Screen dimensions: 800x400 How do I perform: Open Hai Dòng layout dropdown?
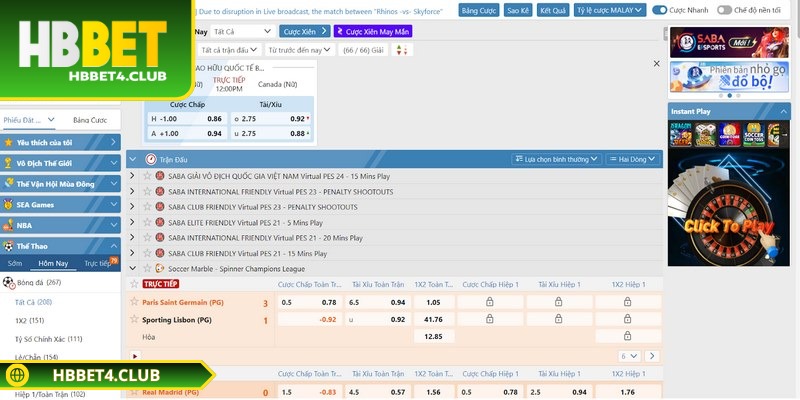pyautogui.click(x=633, y=160)
